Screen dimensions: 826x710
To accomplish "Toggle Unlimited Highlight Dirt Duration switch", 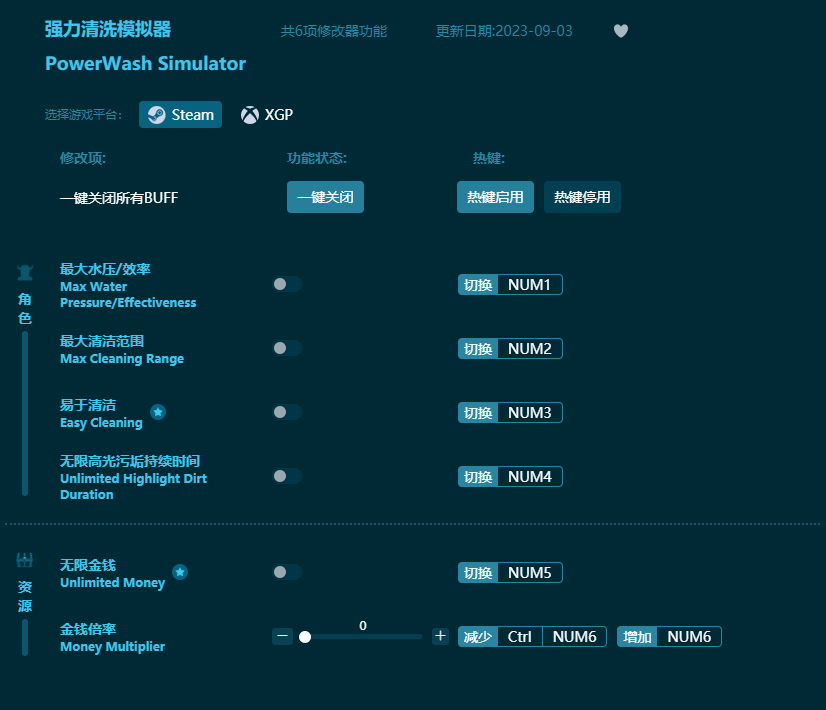I will point(287,476).
